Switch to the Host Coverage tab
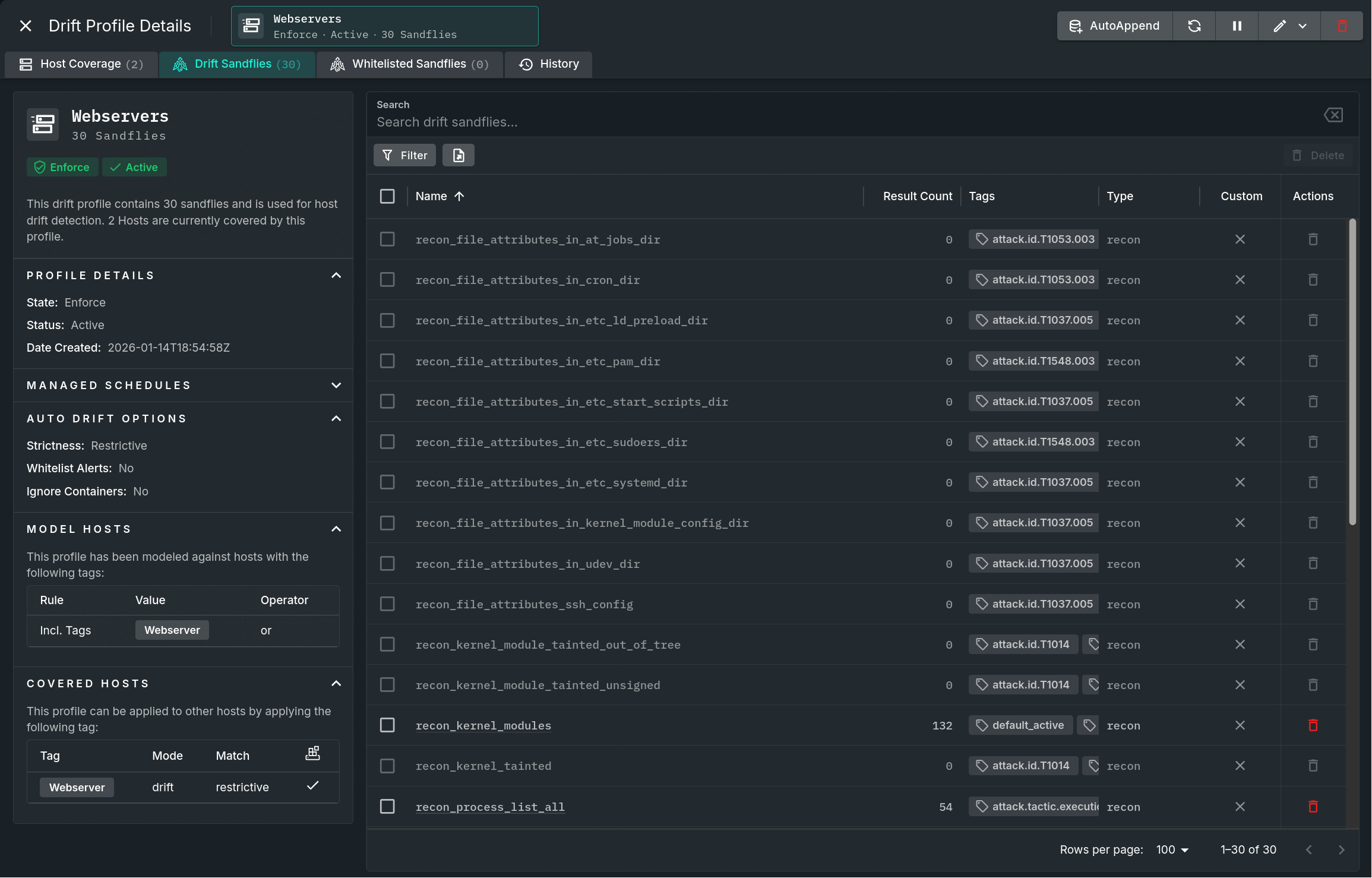Image resolution: width=1372 pixels, height=878 pixels. pyautogui.click(x=81, y=64)
